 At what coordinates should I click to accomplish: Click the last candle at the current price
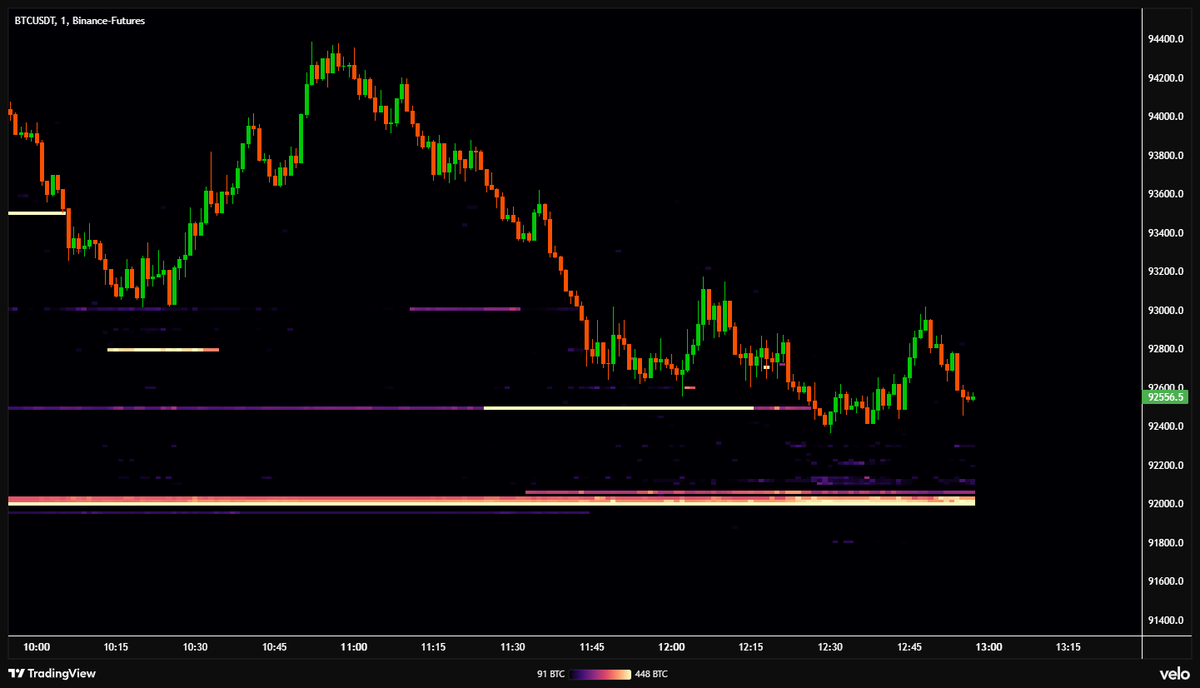[x=971, y=398]
